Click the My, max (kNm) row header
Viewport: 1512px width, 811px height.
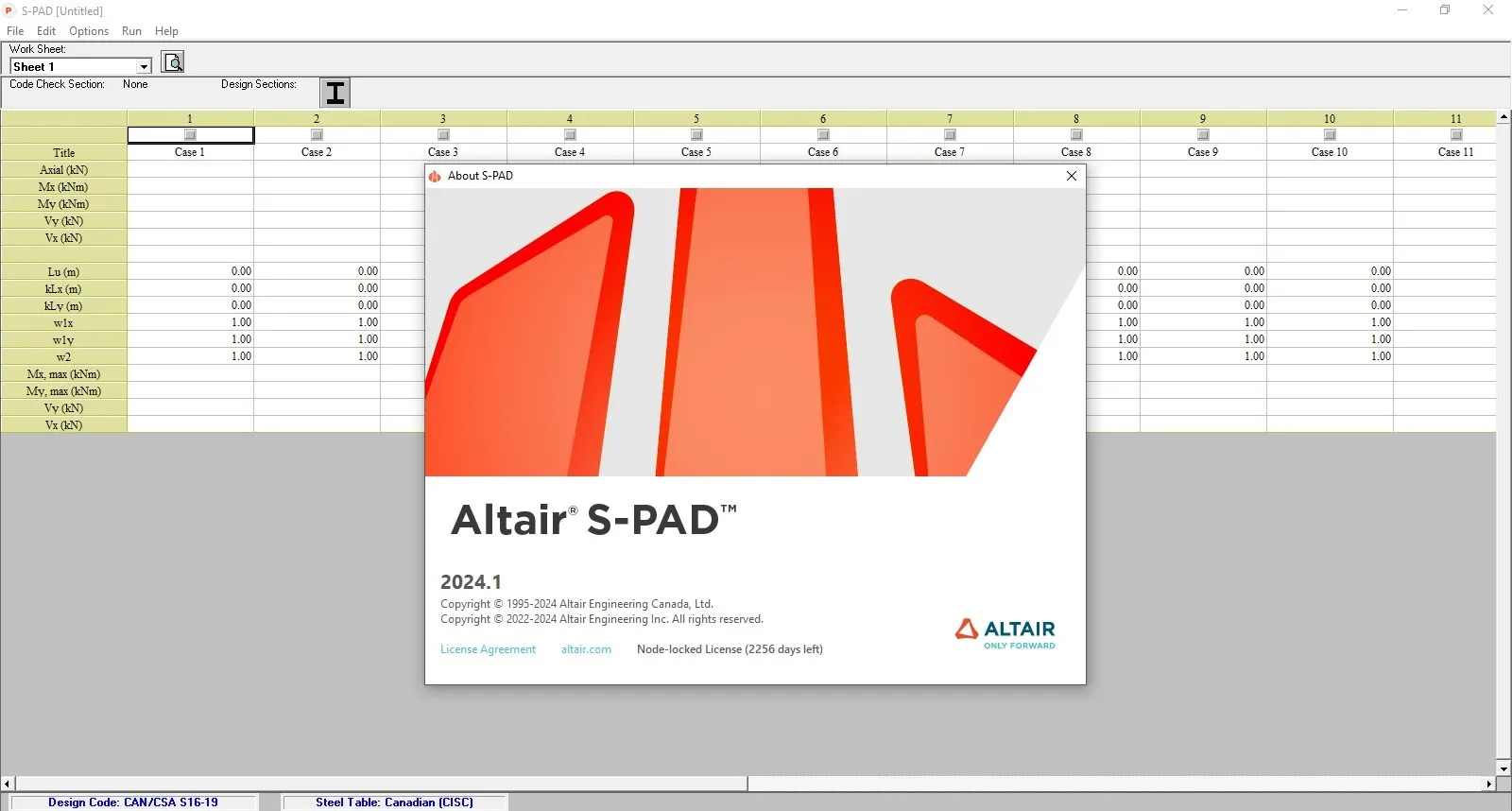[x=63, y=391]
